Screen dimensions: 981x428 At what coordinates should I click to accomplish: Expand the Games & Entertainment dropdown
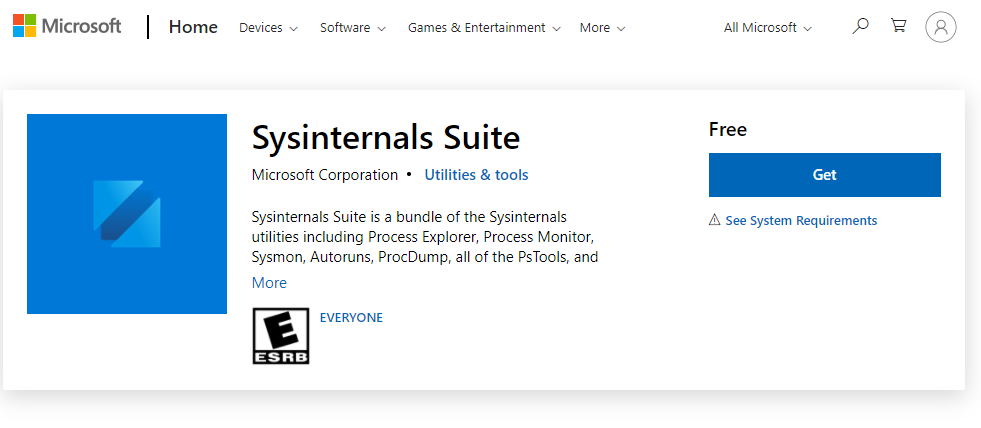point(484,28)
